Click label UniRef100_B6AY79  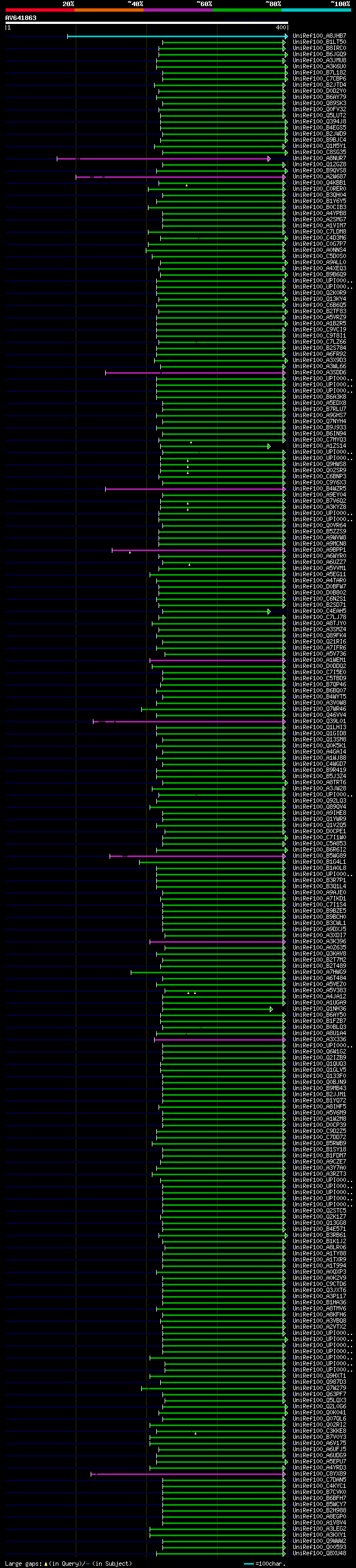pyautogui.click(x=319, y=97)
